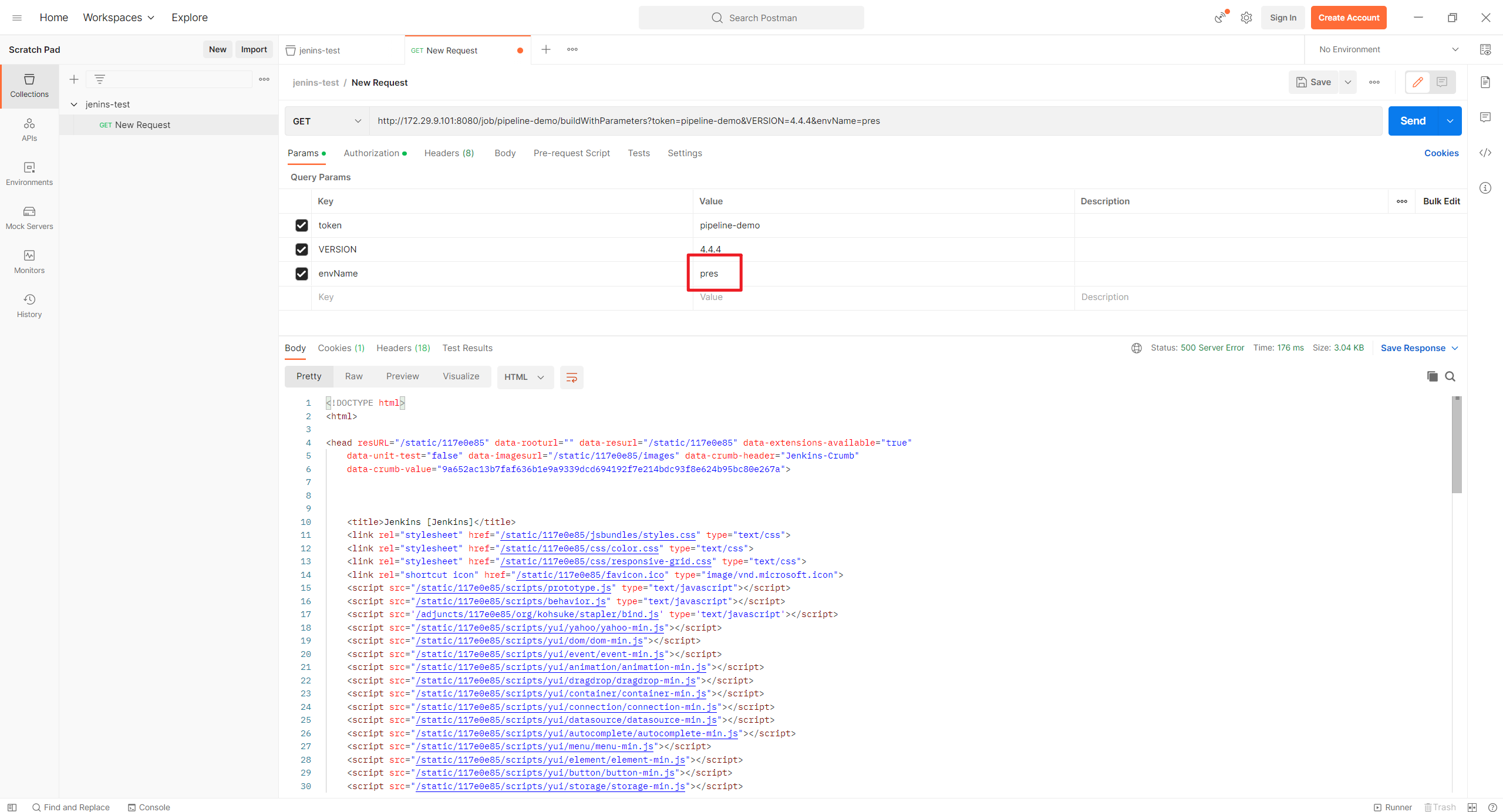The height and width of the screenshot is (812, 1503).
Task: Click the Create Account button
Action: click(1349, 18)
